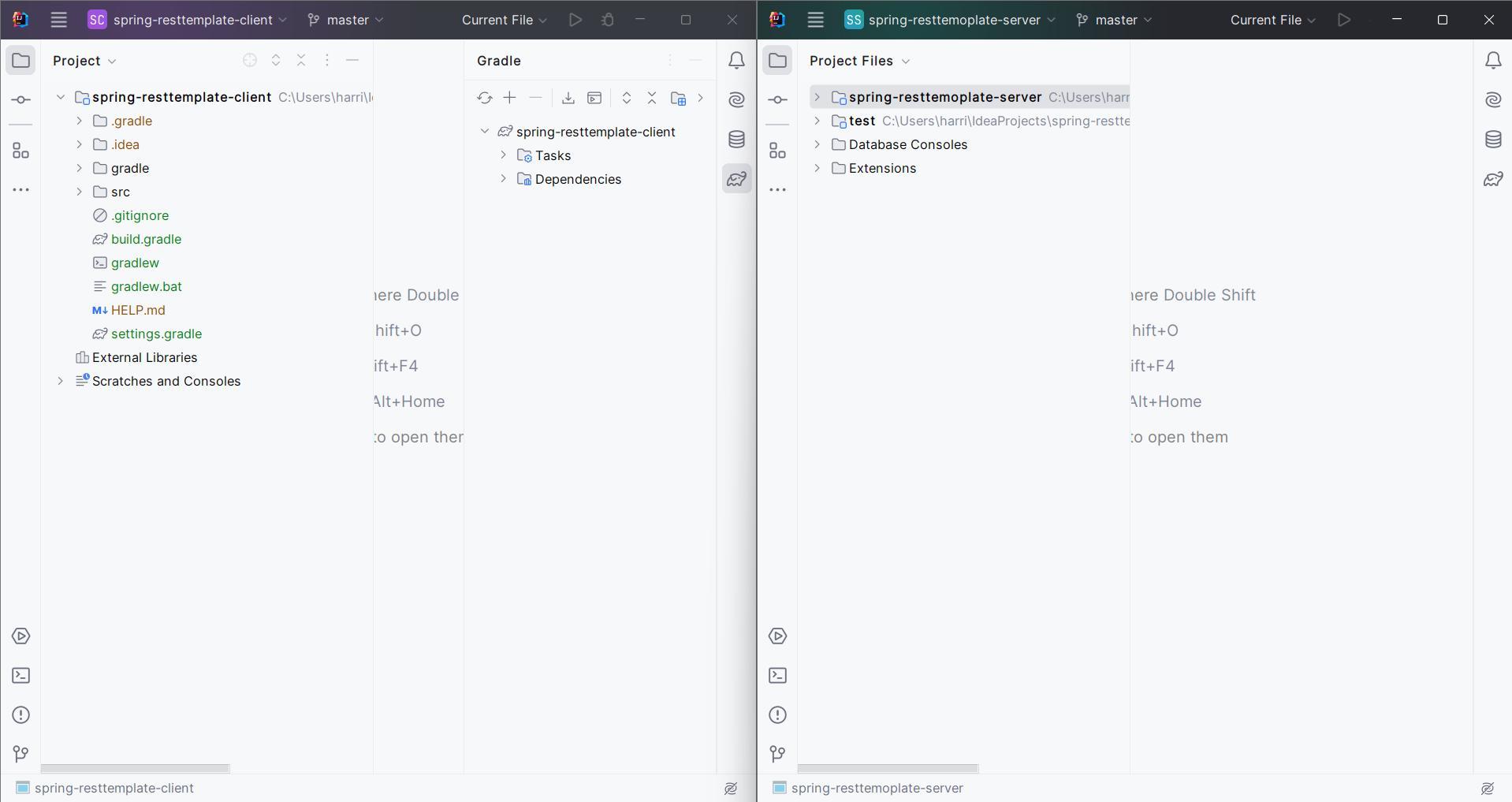Select Extensions folder in server window
Screen dimensions: 1512x802
coord(874,168)
